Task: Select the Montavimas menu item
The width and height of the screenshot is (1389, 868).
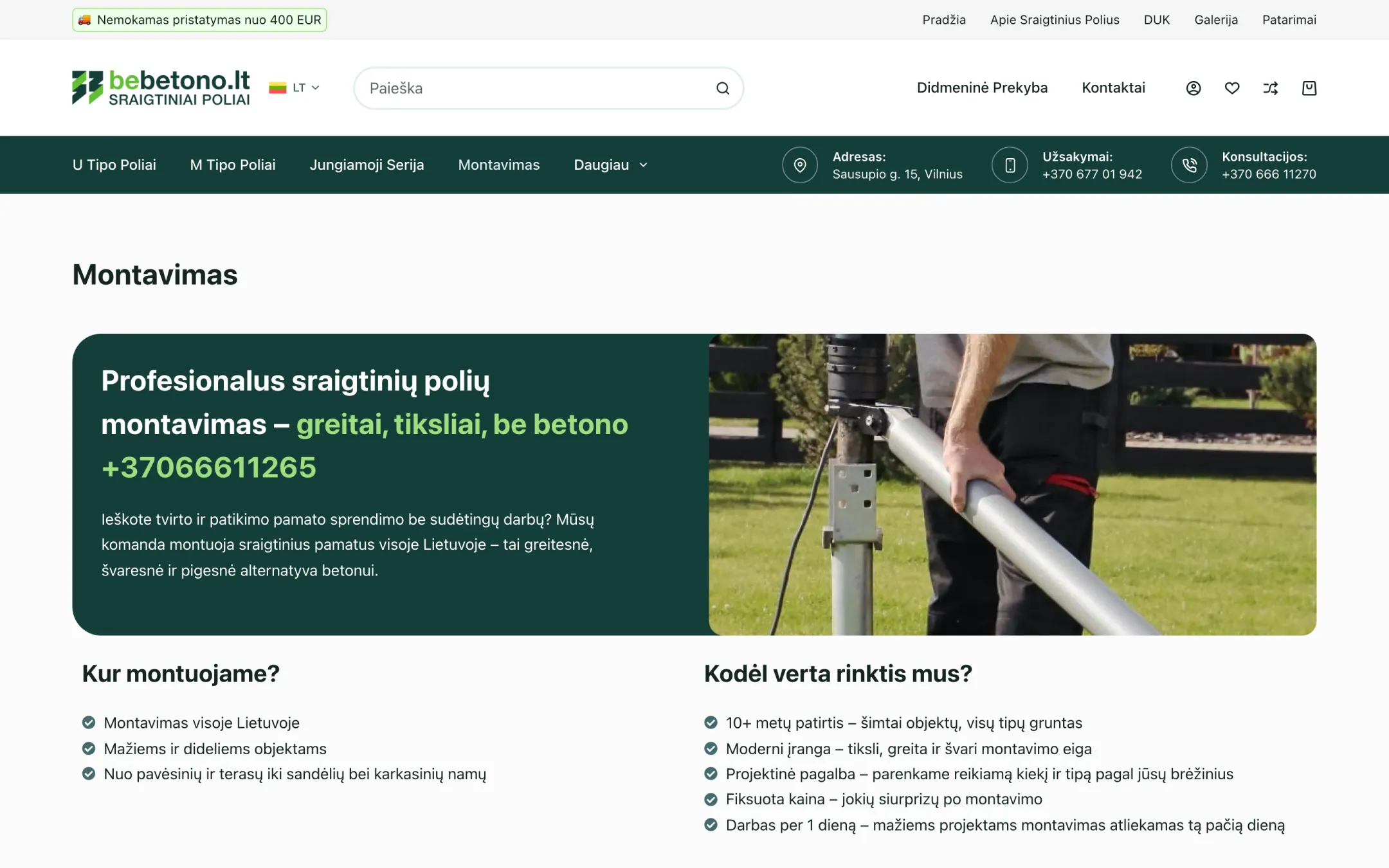Action: (499, 165)
